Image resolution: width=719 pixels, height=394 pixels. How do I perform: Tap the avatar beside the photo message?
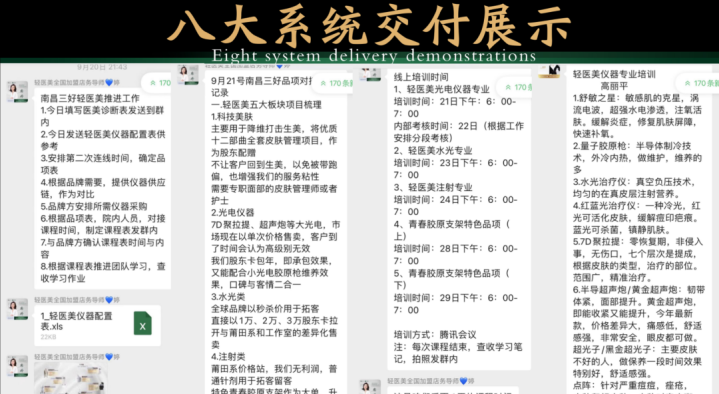17,366
